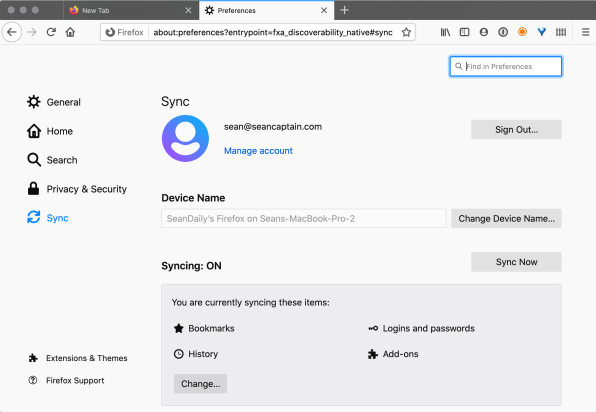Open the Library toolbar icon
This screenshot has width=596, height=412.
tap(445, 32)
